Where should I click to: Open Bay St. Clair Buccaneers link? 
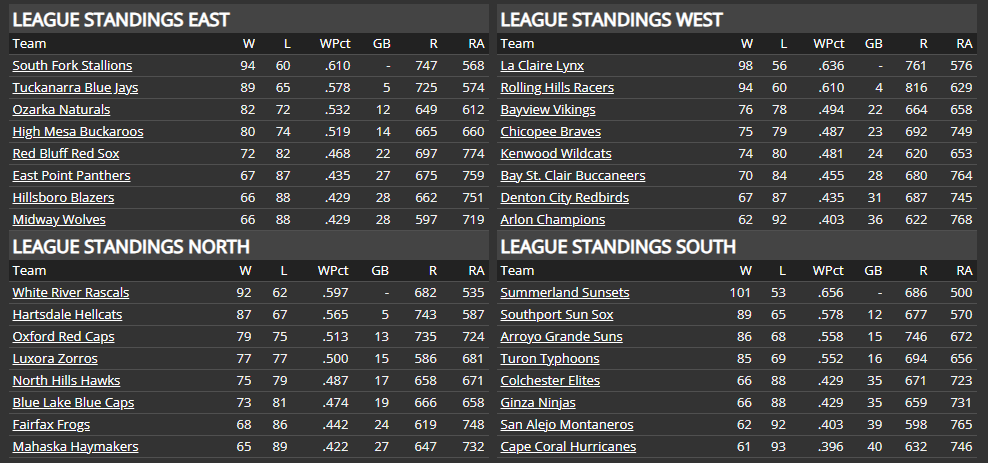(x=572, y=176)
